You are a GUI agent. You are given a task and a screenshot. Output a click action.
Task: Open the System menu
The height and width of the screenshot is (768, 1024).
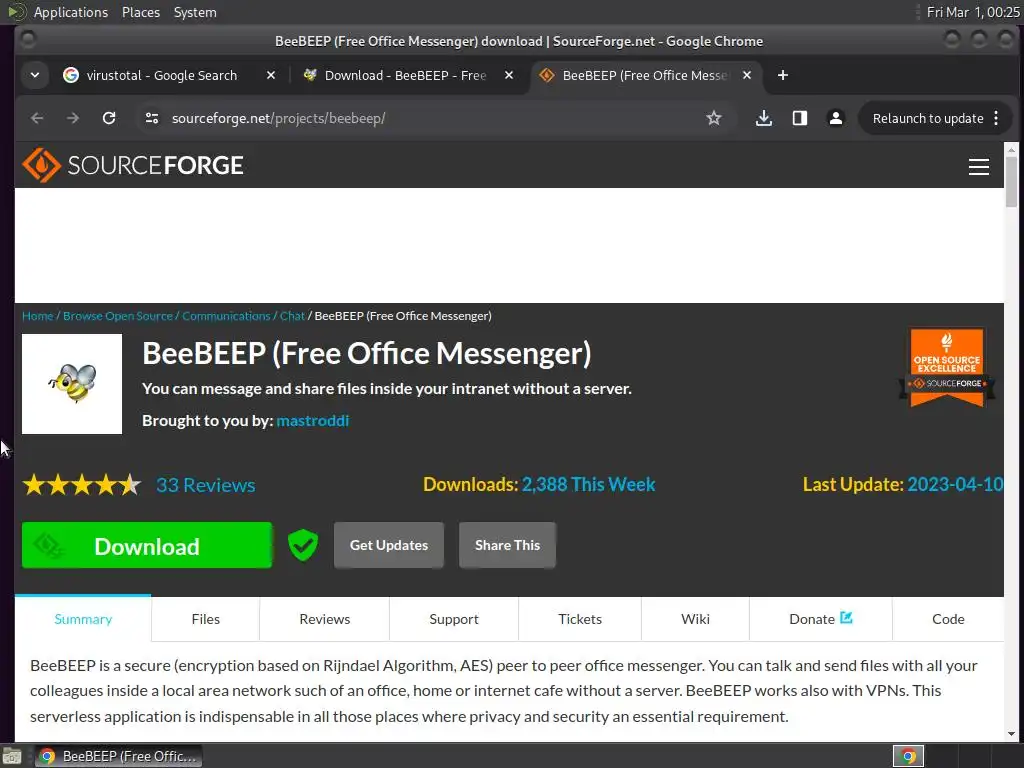[x=195, y=12]
